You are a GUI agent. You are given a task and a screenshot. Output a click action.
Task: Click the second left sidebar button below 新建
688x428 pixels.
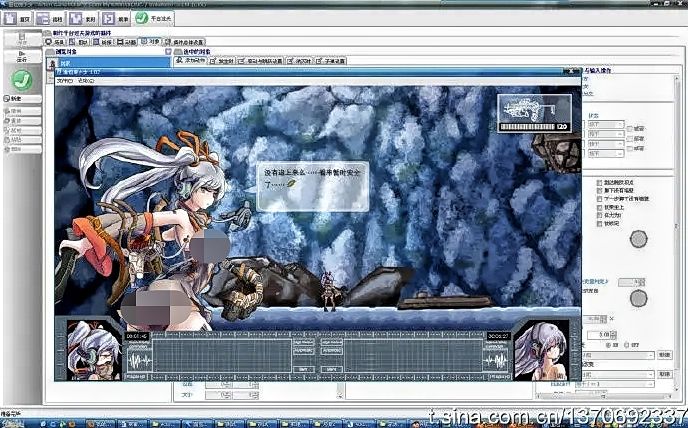click(x=22, y=111)
